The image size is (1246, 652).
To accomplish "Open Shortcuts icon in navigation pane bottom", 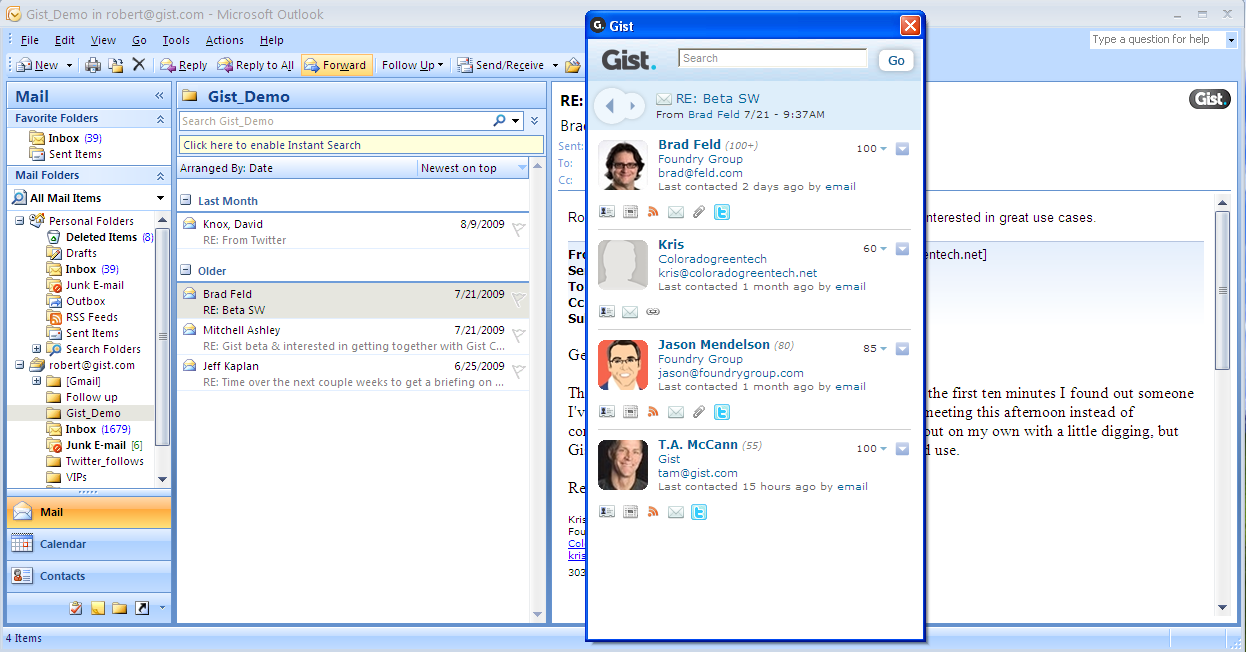I will [142, 608].
